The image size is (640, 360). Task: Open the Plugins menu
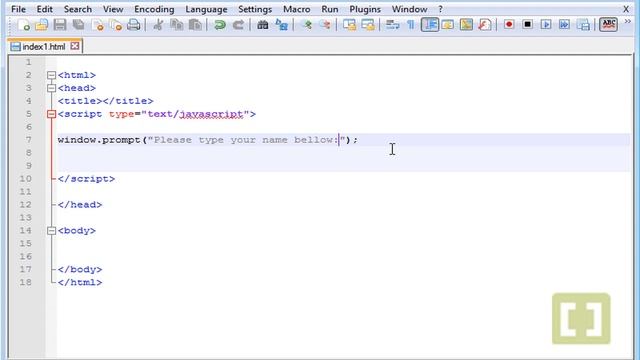[x=365, y=9]
